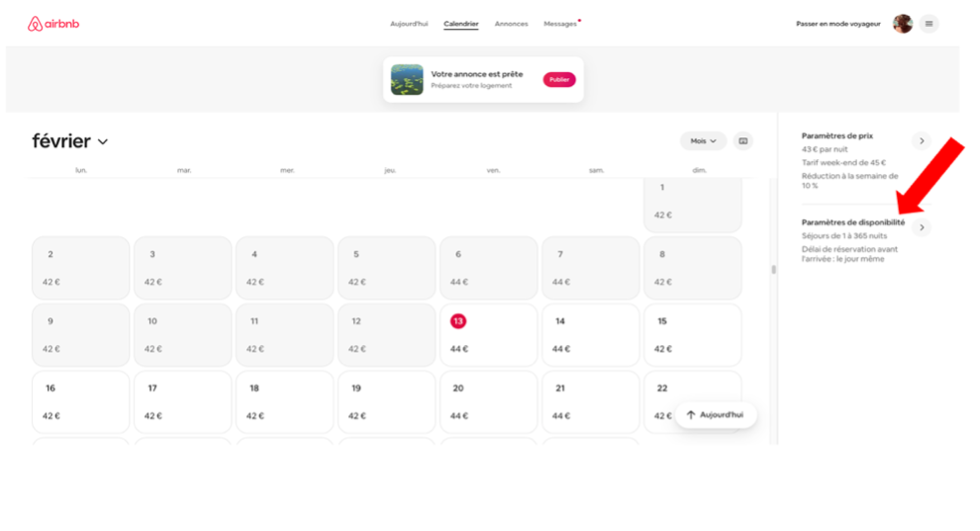The image size is (980, 531).
Task: Click the calendar view icon beside Mois
Action: pyautogui.click(x=743, y=141)
